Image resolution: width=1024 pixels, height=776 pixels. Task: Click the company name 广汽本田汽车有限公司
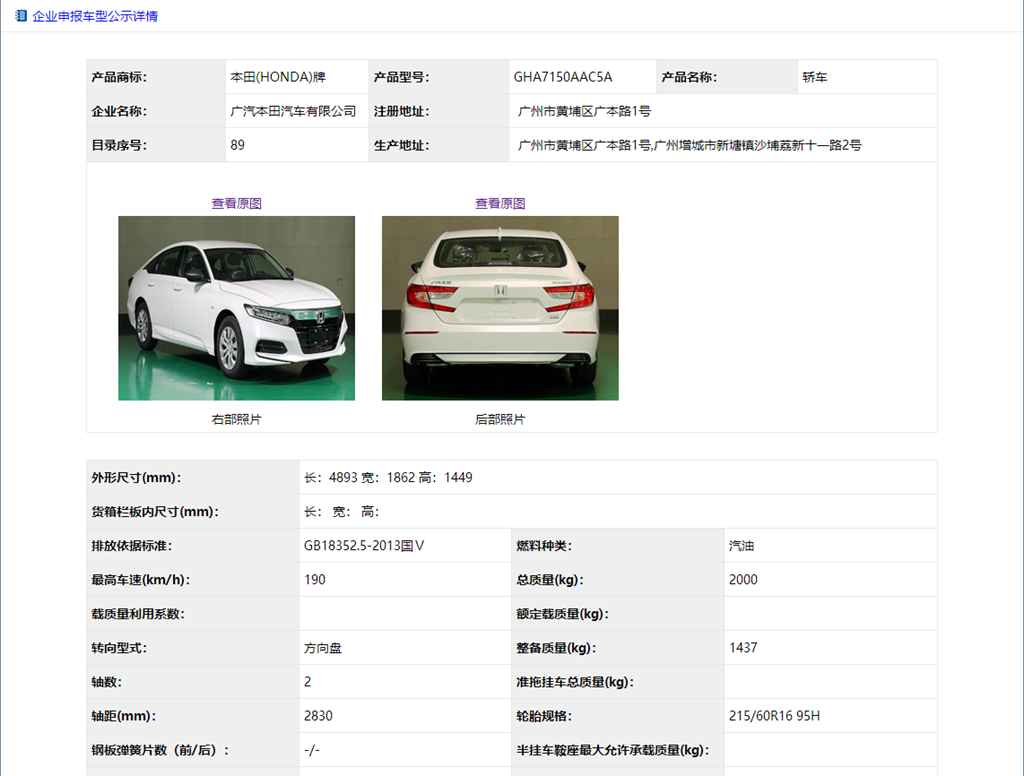pos(293,111)
